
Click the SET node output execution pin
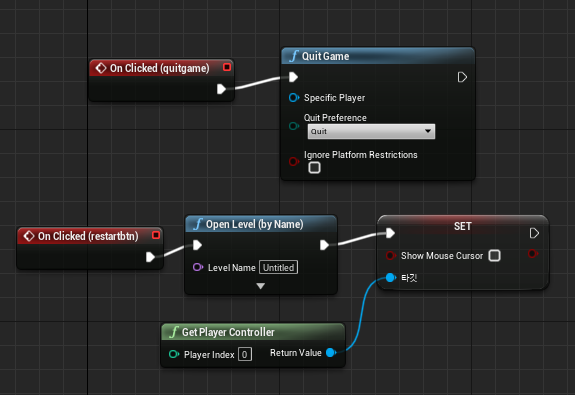pos(534,233)
